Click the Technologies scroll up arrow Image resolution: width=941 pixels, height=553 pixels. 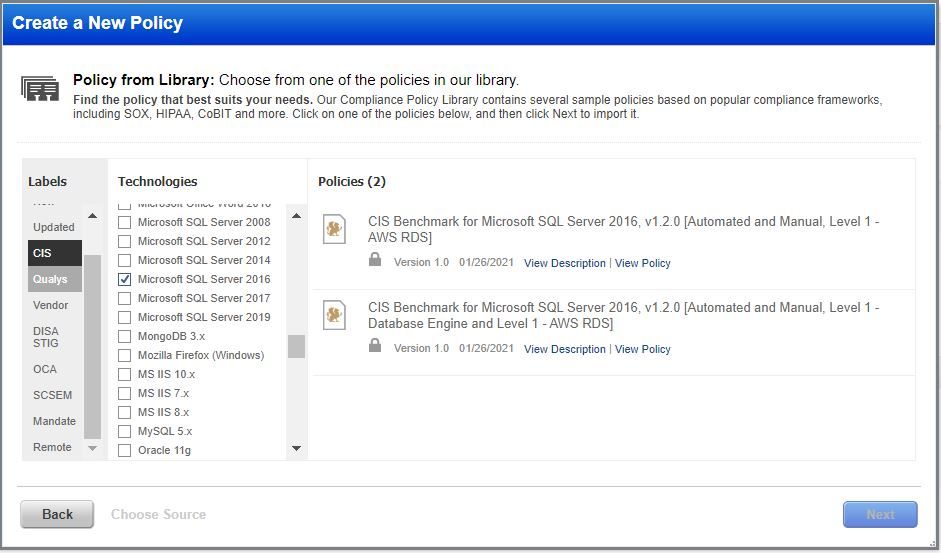click(296, 216)
